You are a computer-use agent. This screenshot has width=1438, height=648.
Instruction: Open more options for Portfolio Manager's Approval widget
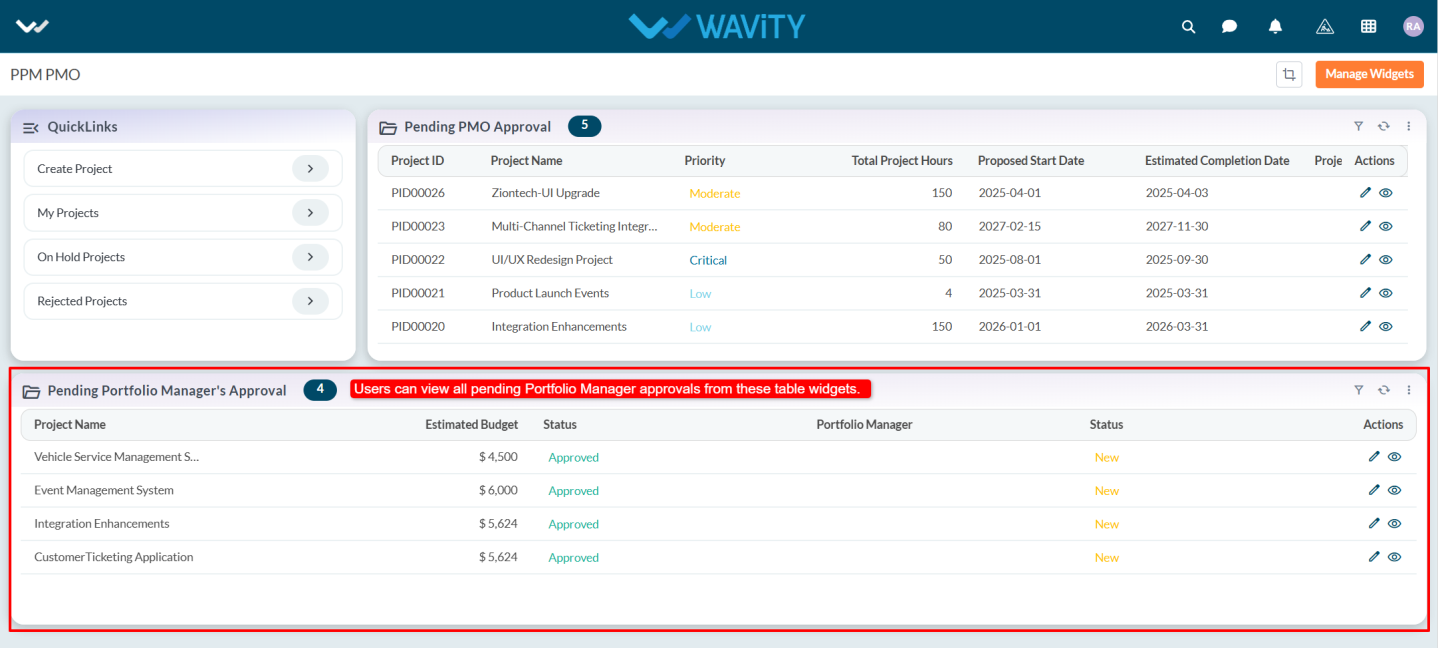click(x=1408, y=390)
